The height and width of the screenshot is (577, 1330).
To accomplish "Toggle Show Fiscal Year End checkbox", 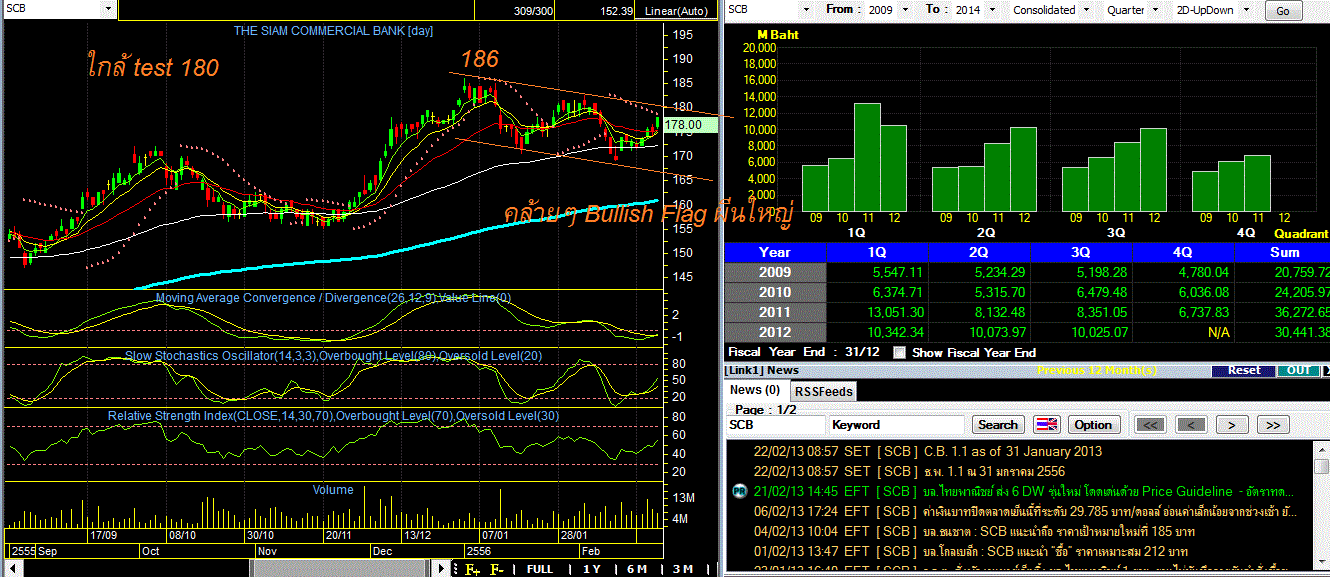I will tap(899, 352).
